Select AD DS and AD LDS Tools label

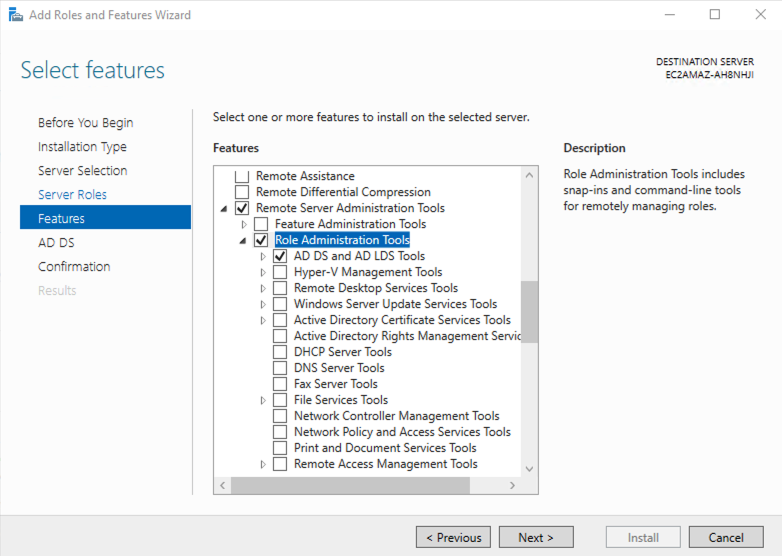point(359,256)
